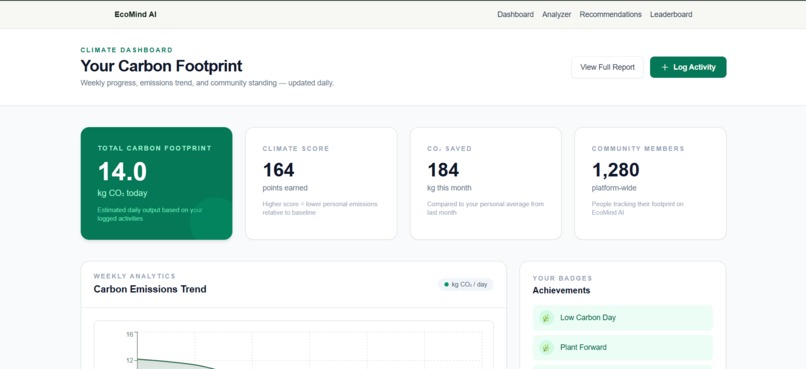The image size is (806, 369).
Task: Switch to the Leaderboard page
Action: click(x=671, y=14)
